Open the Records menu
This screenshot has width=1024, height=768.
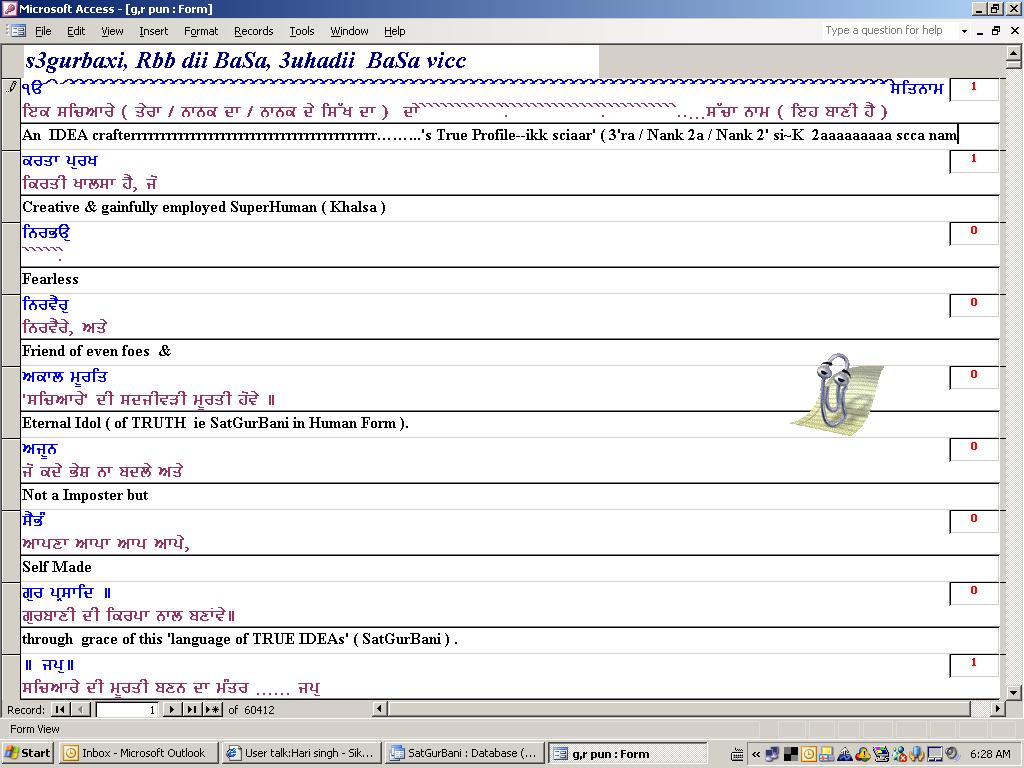point(253,31)
